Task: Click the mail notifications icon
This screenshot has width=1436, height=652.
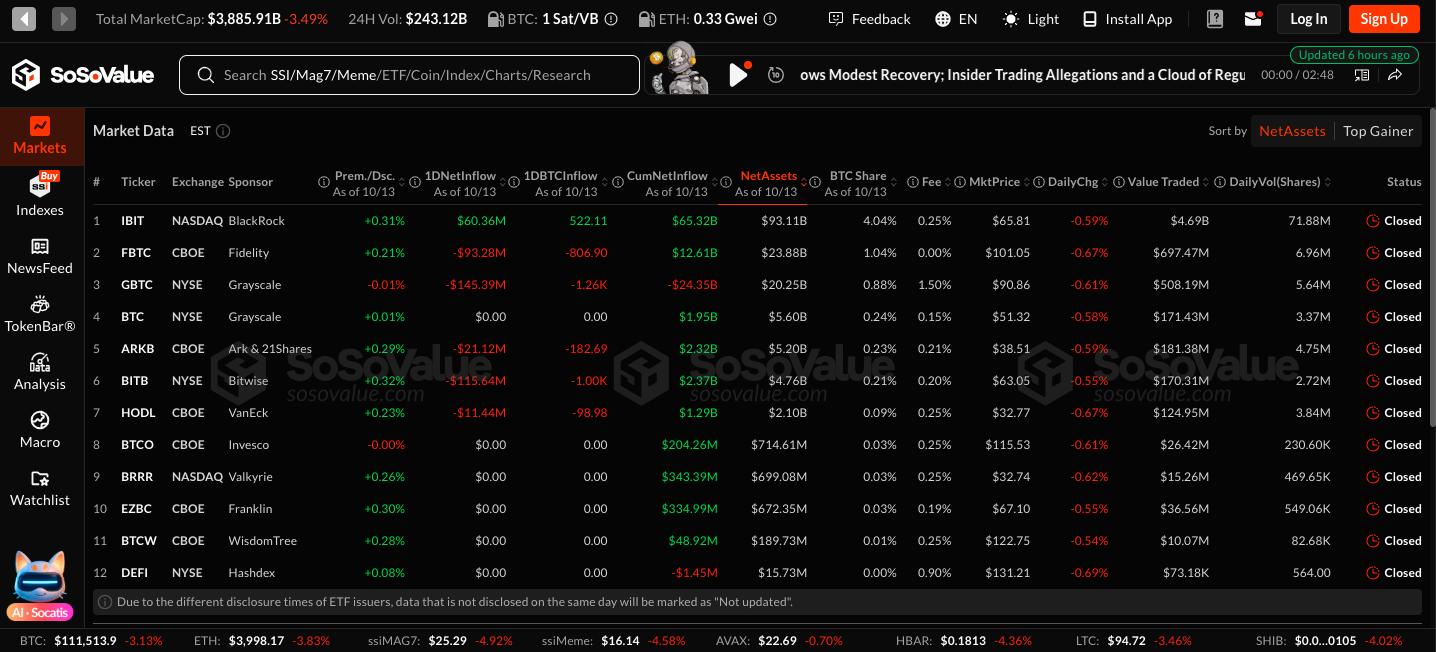Action: click(x=1252, y=19)
